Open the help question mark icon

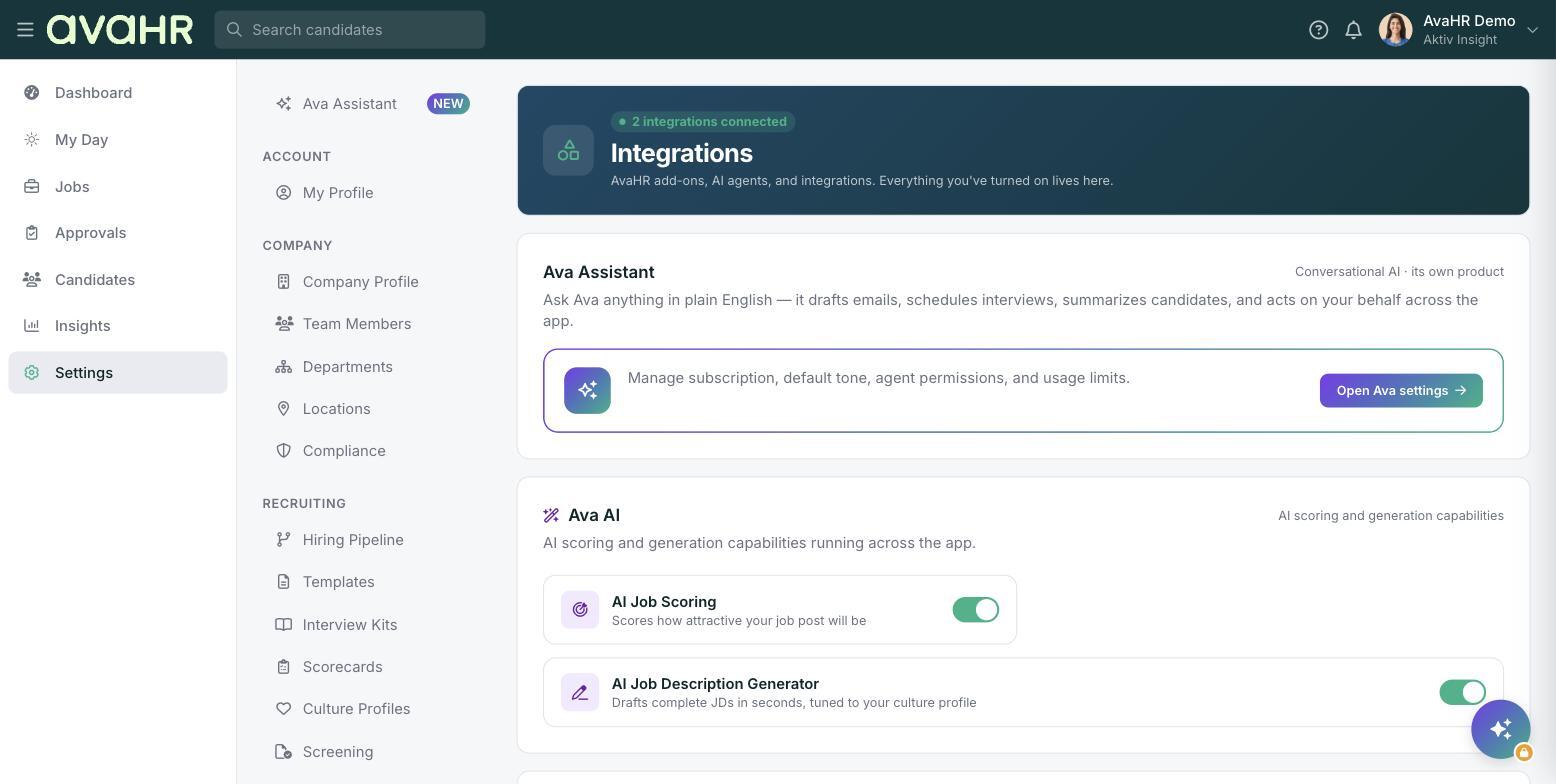(1318, 30)
